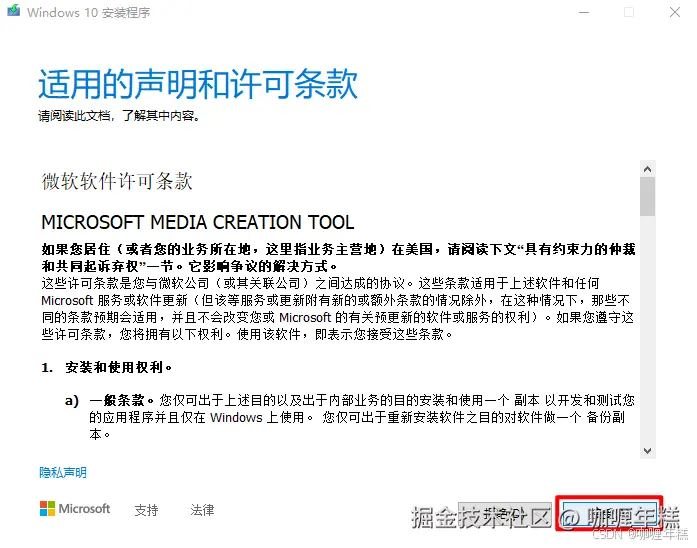Click the gray Decline button beside Accept
Viewport: 697px width, 548px height.
tap(505, 515)
